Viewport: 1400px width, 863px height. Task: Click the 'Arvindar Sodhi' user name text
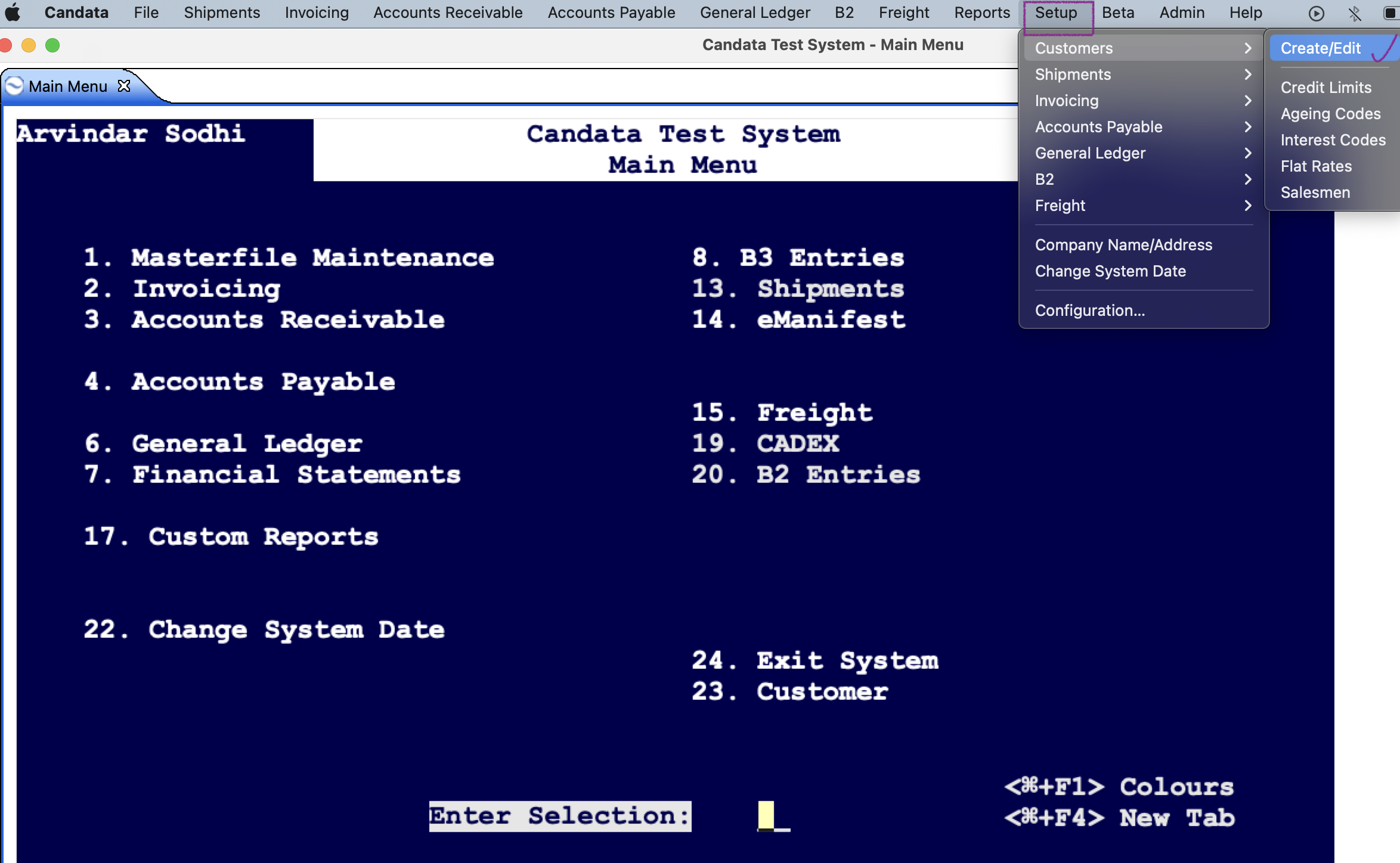tap(131, 134)
